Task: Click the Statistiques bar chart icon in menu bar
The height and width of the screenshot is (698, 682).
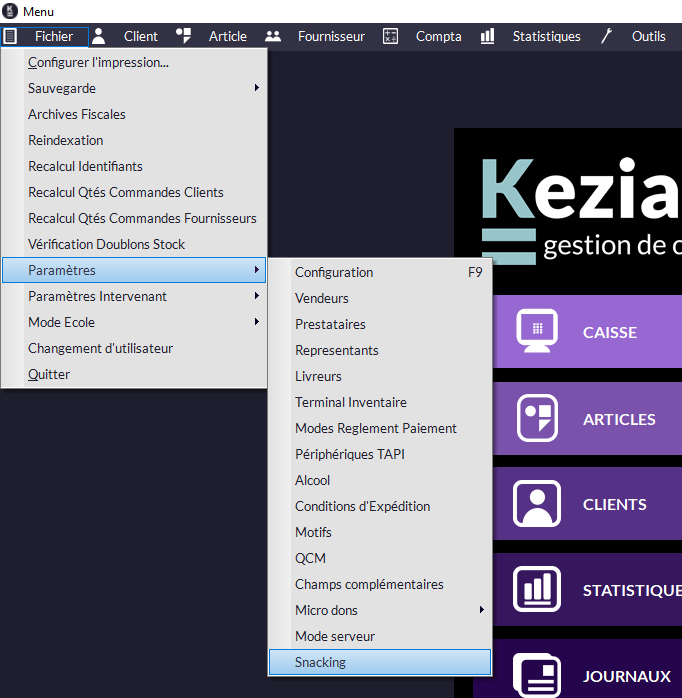Action: click(487, 36)
